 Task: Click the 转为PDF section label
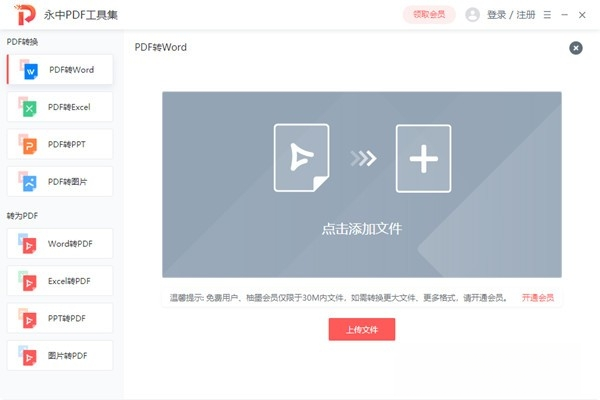22,216
